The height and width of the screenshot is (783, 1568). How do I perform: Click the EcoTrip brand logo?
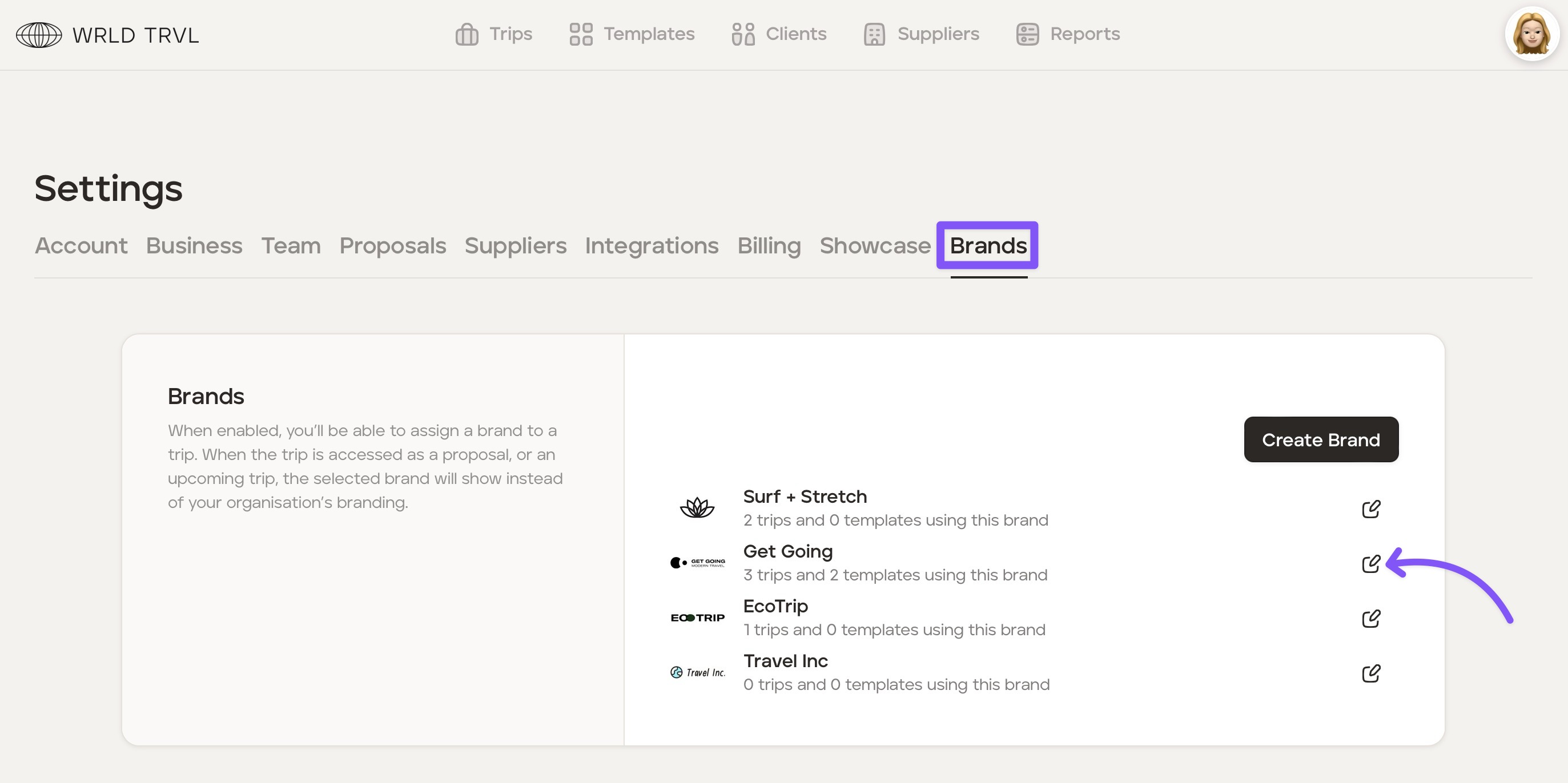(698, 617)
